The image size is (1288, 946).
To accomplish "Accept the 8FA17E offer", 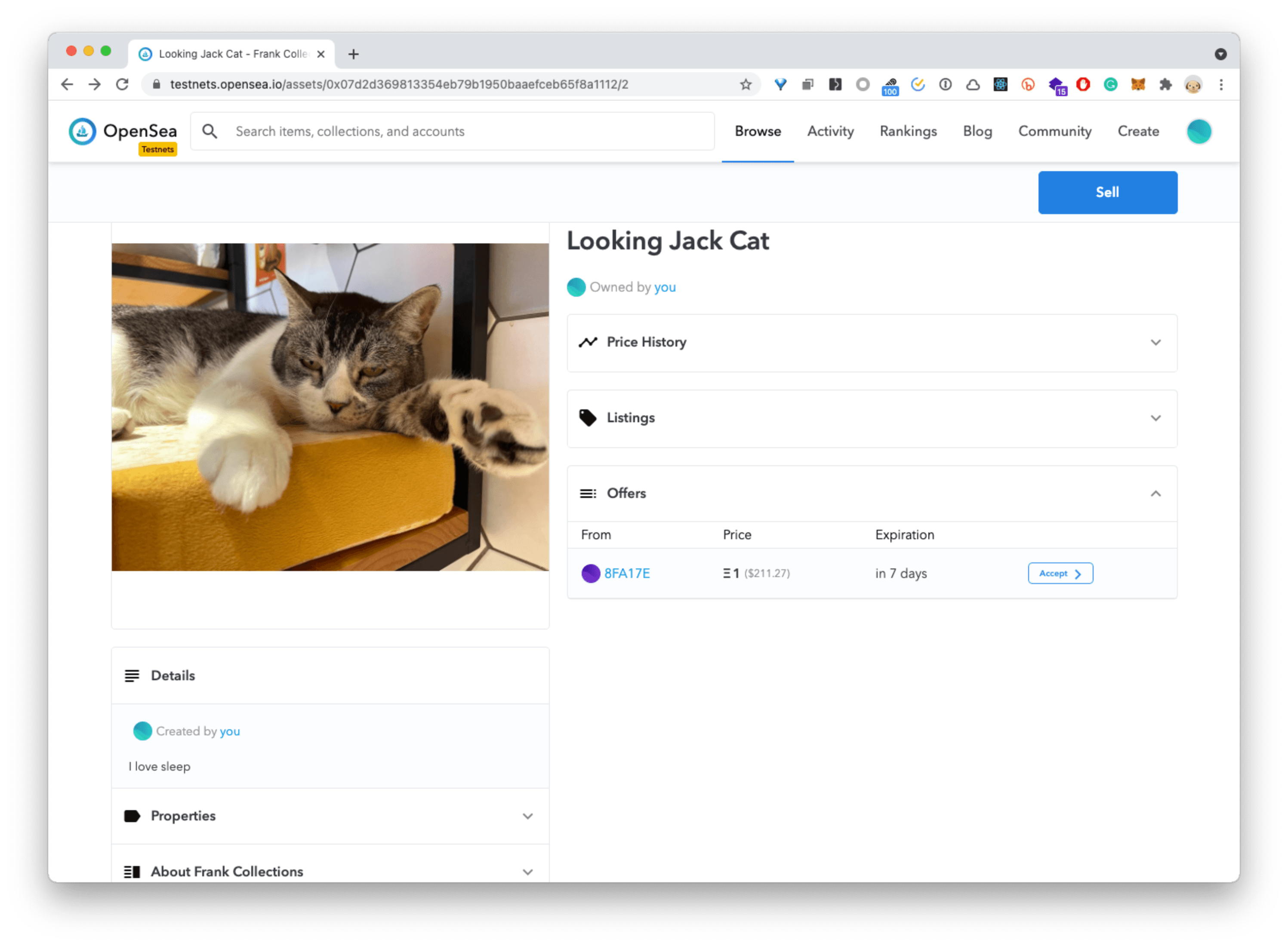I will 1060,573.
